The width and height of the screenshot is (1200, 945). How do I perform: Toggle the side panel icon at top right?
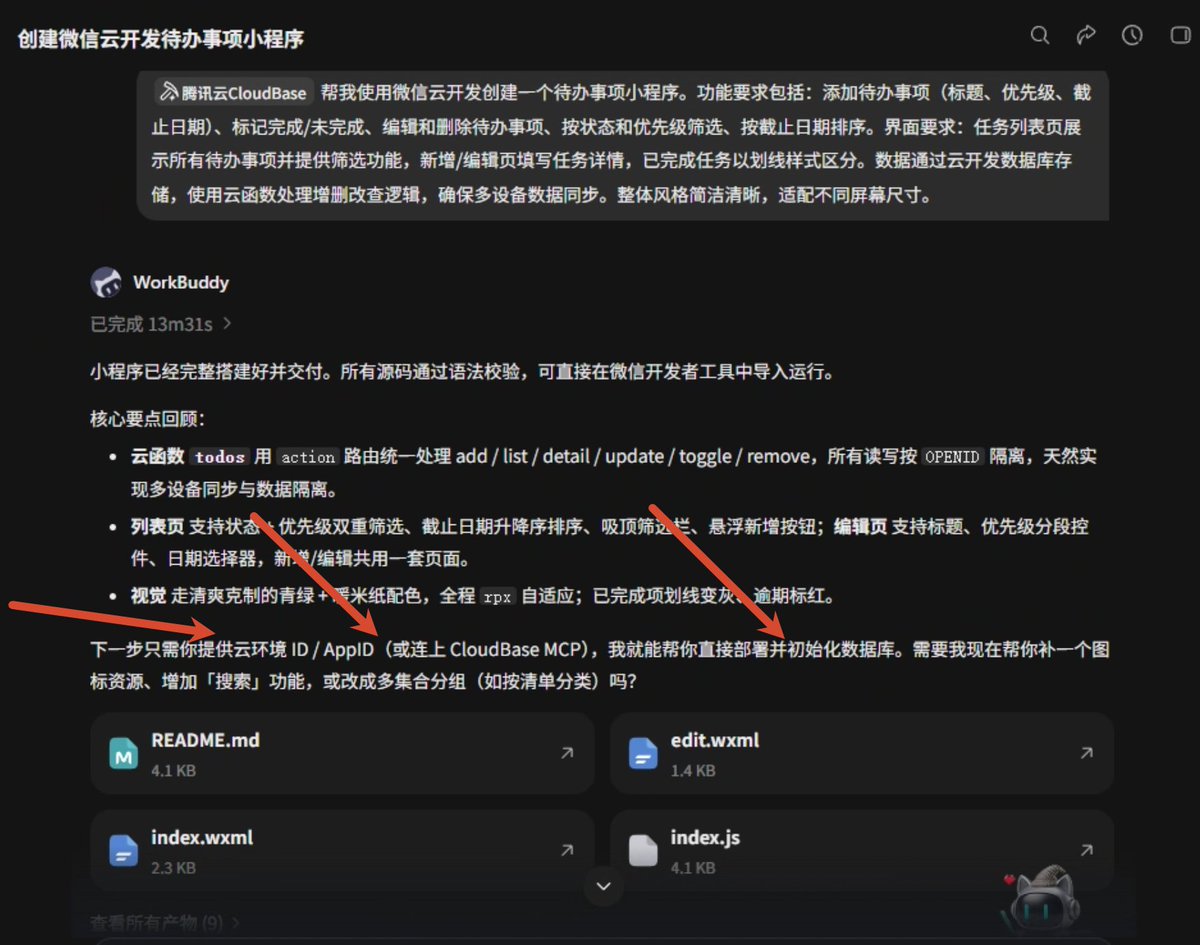point(1180,36)
